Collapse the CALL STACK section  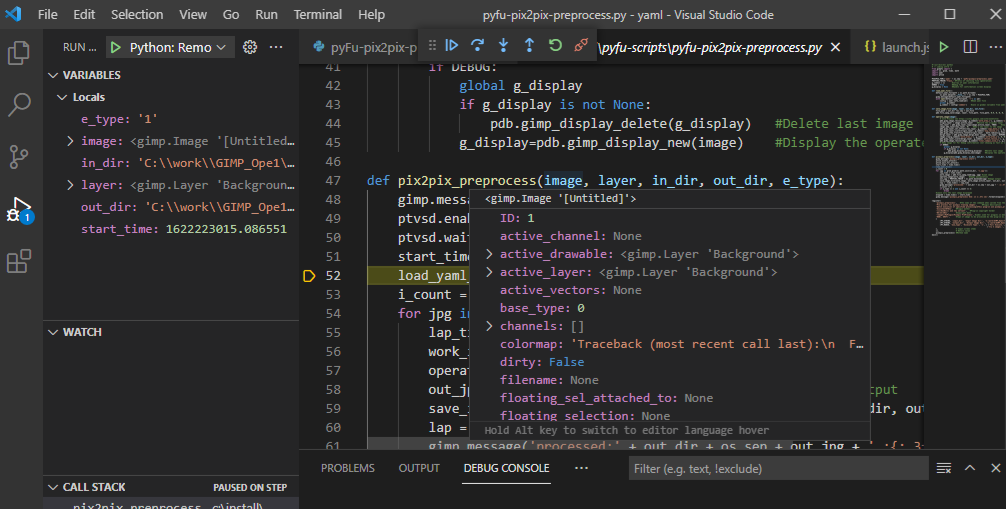pos(53,487)
